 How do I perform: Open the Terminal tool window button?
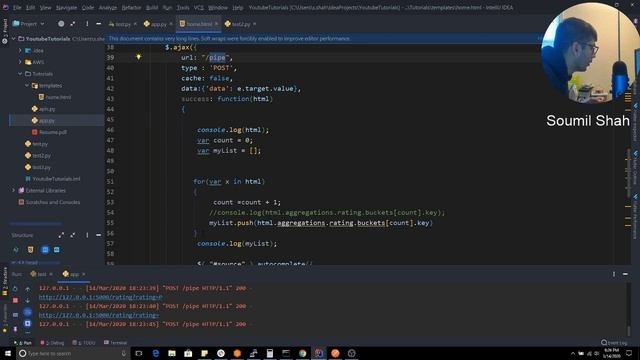click(x=116, y=343)
